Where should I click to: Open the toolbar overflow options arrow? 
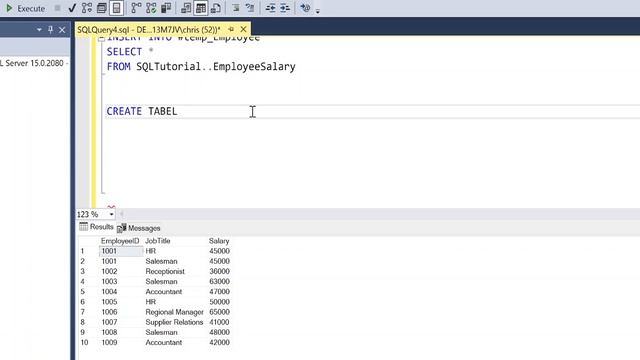(318, 11)
